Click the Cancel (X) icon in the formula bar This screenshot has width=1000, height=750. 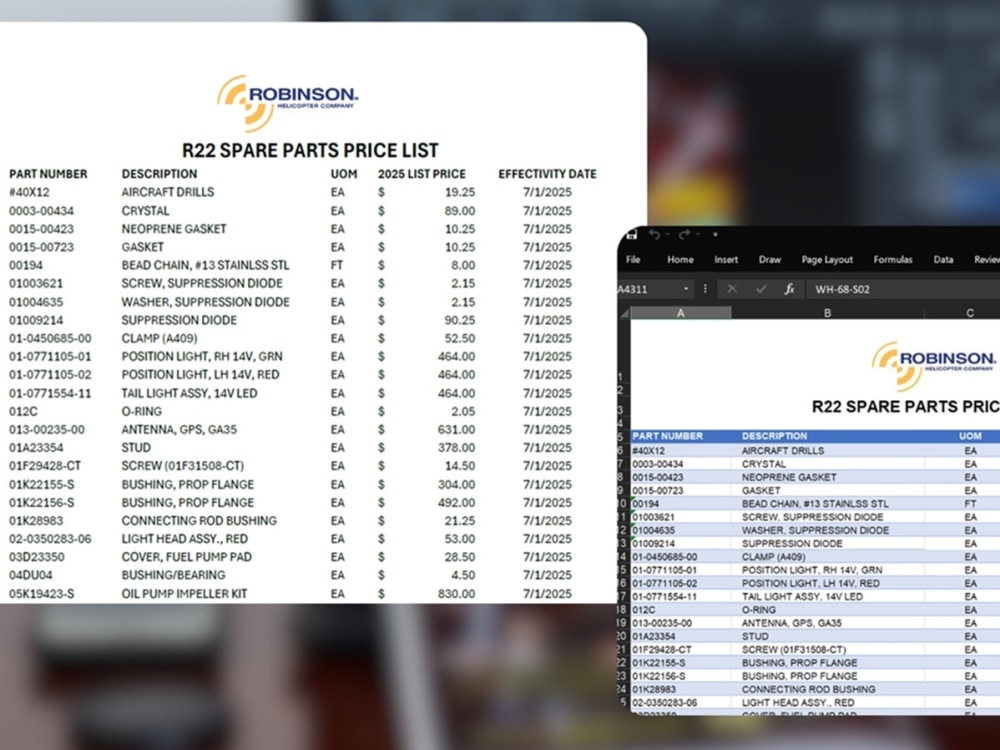(x=732, y=289)
